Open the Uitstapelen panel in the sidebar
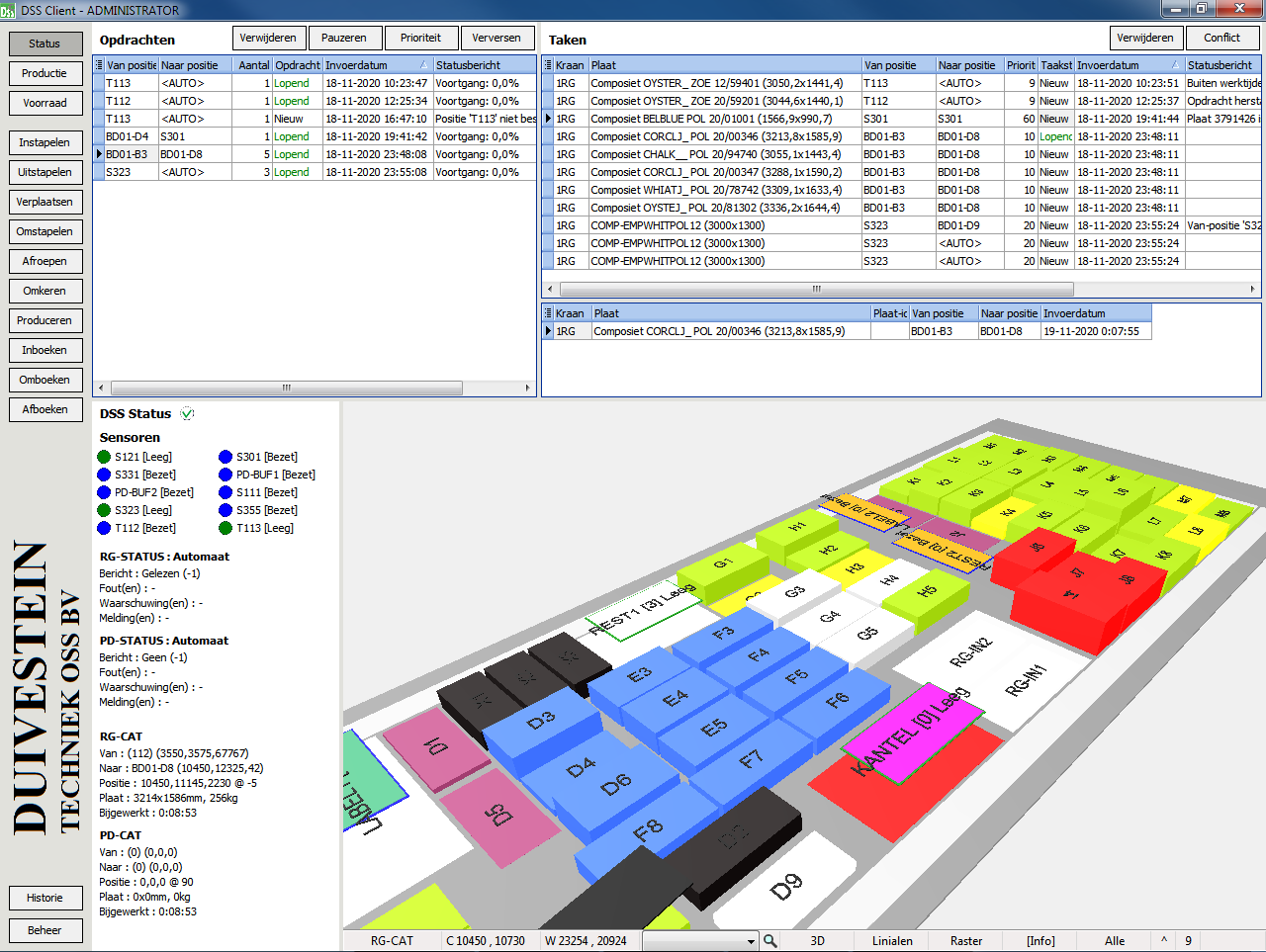 click(45, 172)
